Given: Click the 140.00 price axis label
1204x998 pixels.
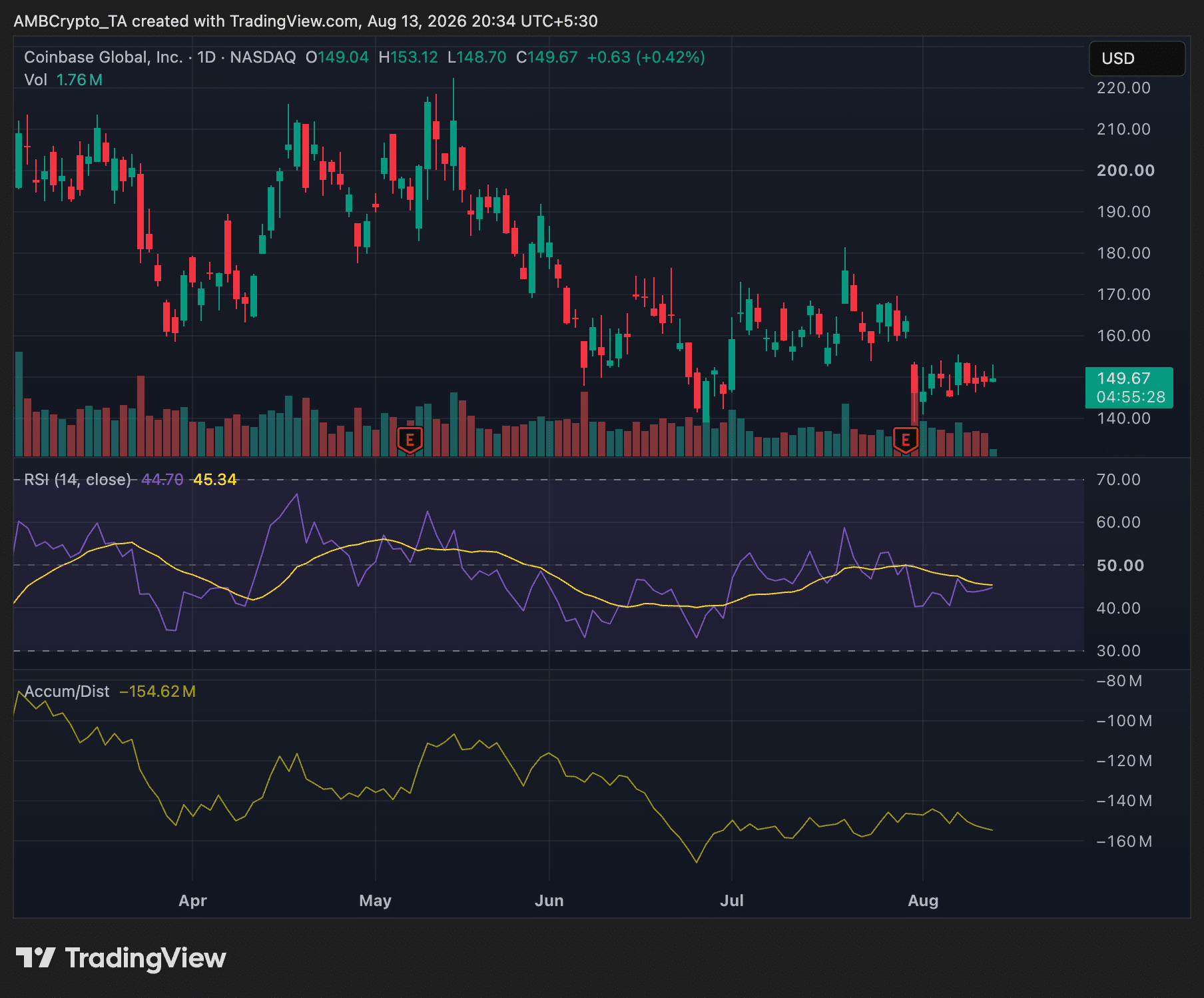Looking at the screenshot, I should (1123, 418).
